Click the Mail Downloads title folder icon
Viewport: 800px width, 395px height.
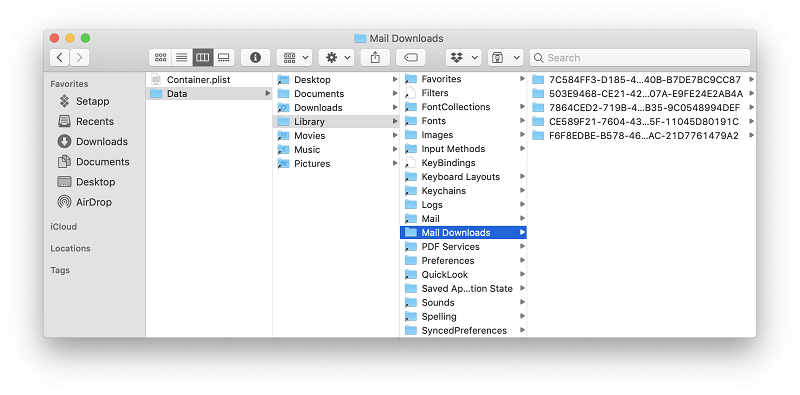point(360,38)
